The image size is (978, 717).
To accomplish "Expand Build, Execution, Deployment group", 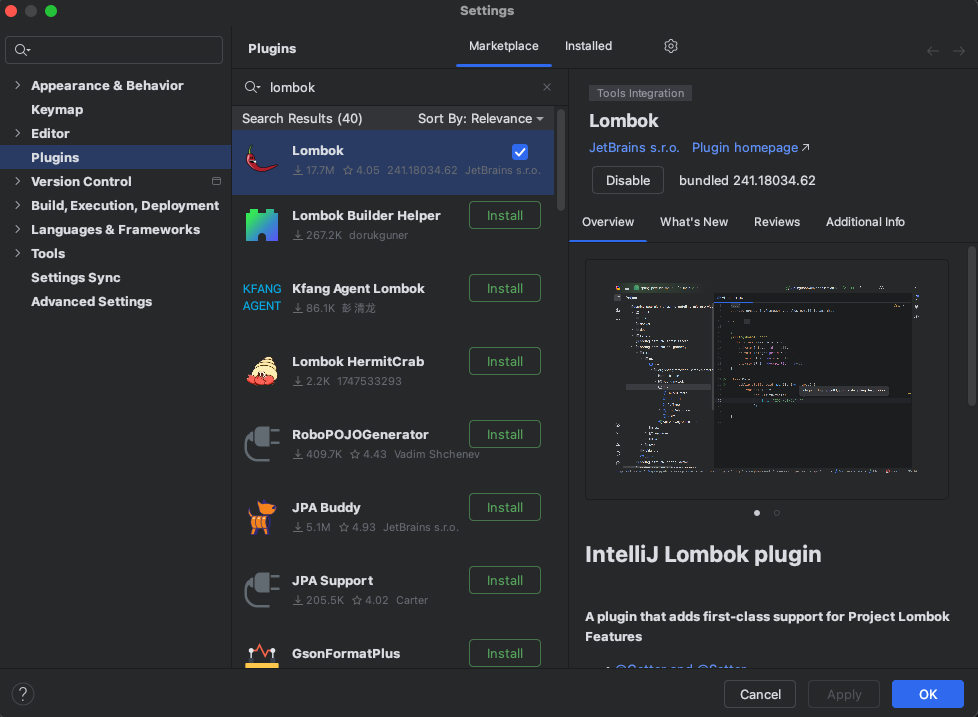I will pos(17,205).
